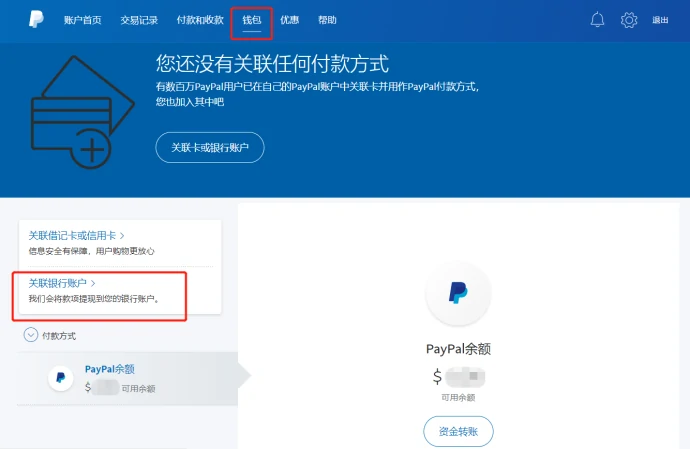Select PayPal余额 in payment methods list
The height and width of the screenshot is (449, 690).
coord(128,379)
